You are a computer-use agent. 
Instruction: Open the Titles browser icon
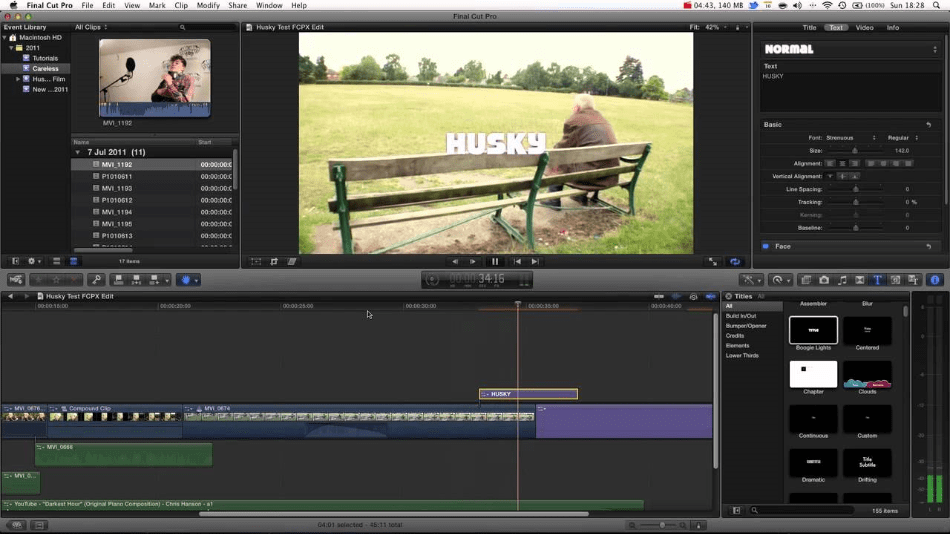877,279
